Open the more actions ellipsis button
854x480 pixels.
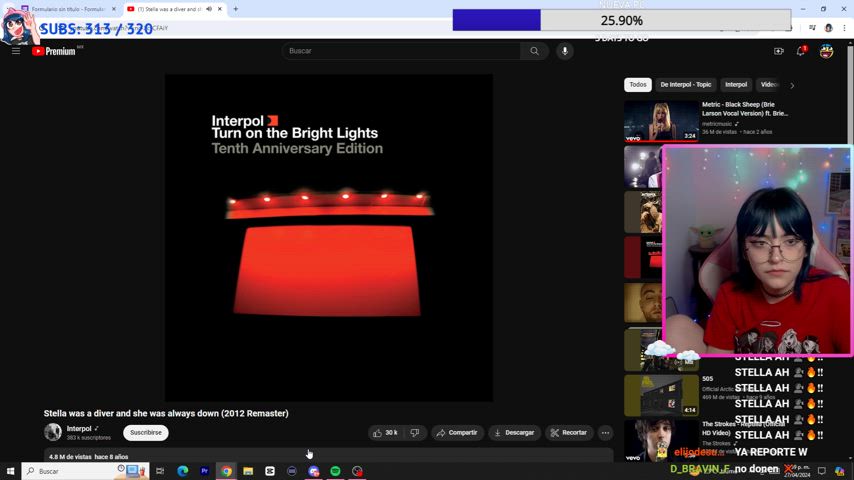(605, 433)
